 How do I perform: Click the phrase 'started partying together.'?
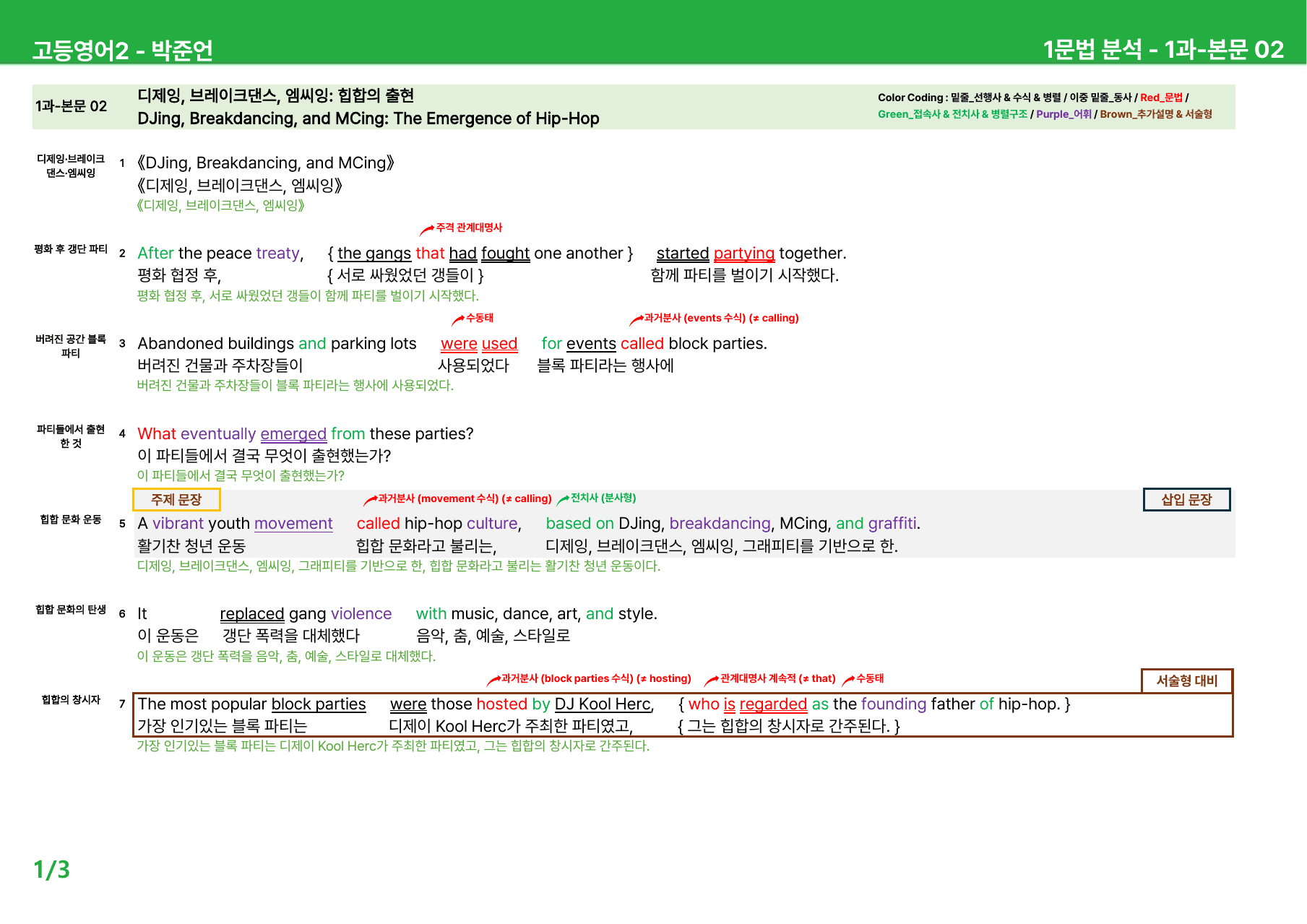point(751,254)
